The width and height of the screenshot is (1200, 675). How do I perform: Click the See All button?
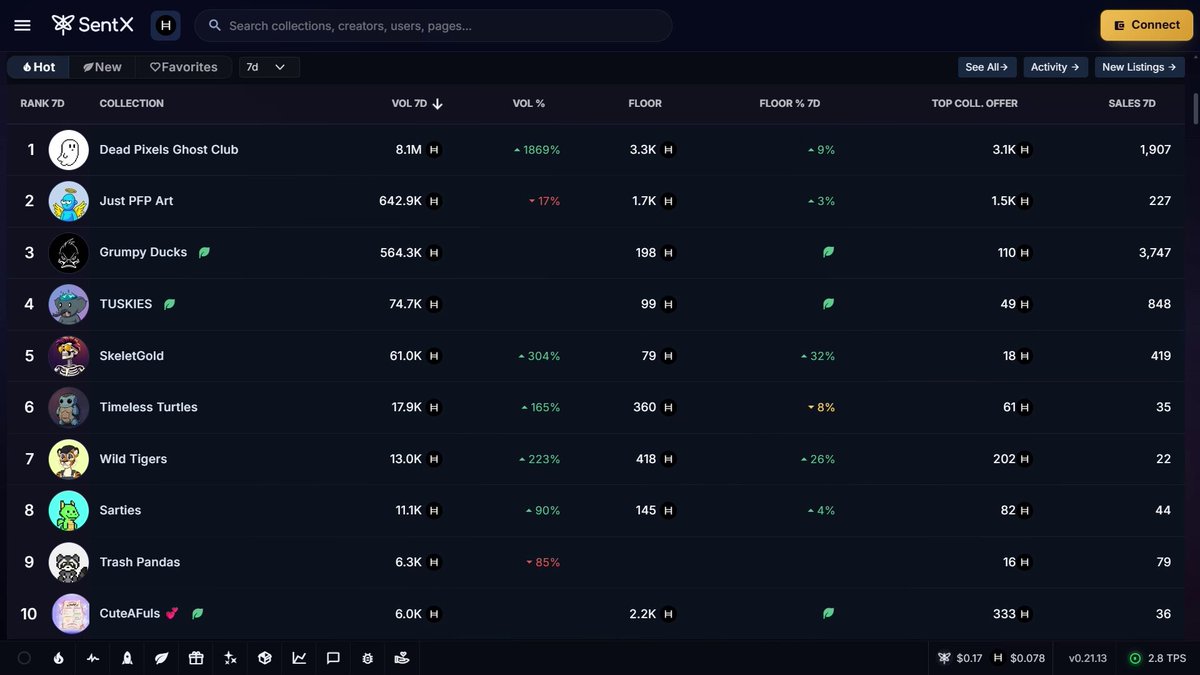tap(986, 67)
